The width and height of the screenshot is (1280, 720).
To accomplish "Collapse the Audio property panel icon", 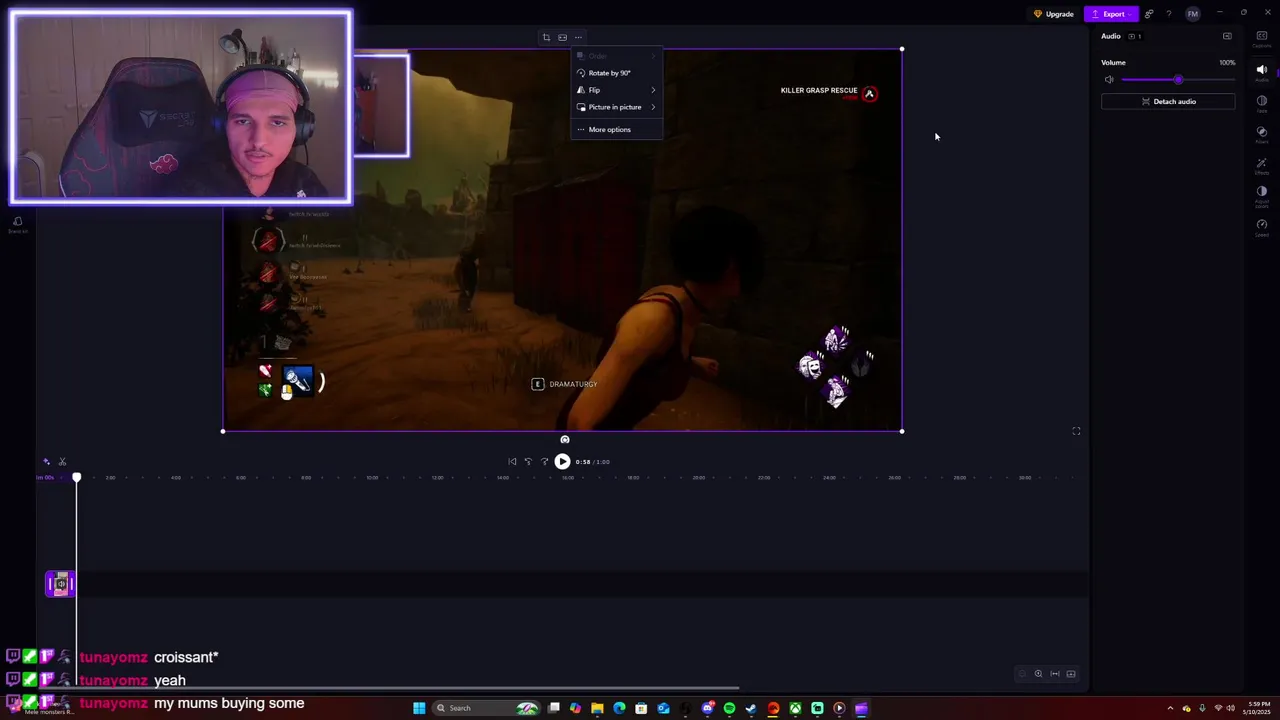I will [x=1227, y=36].
